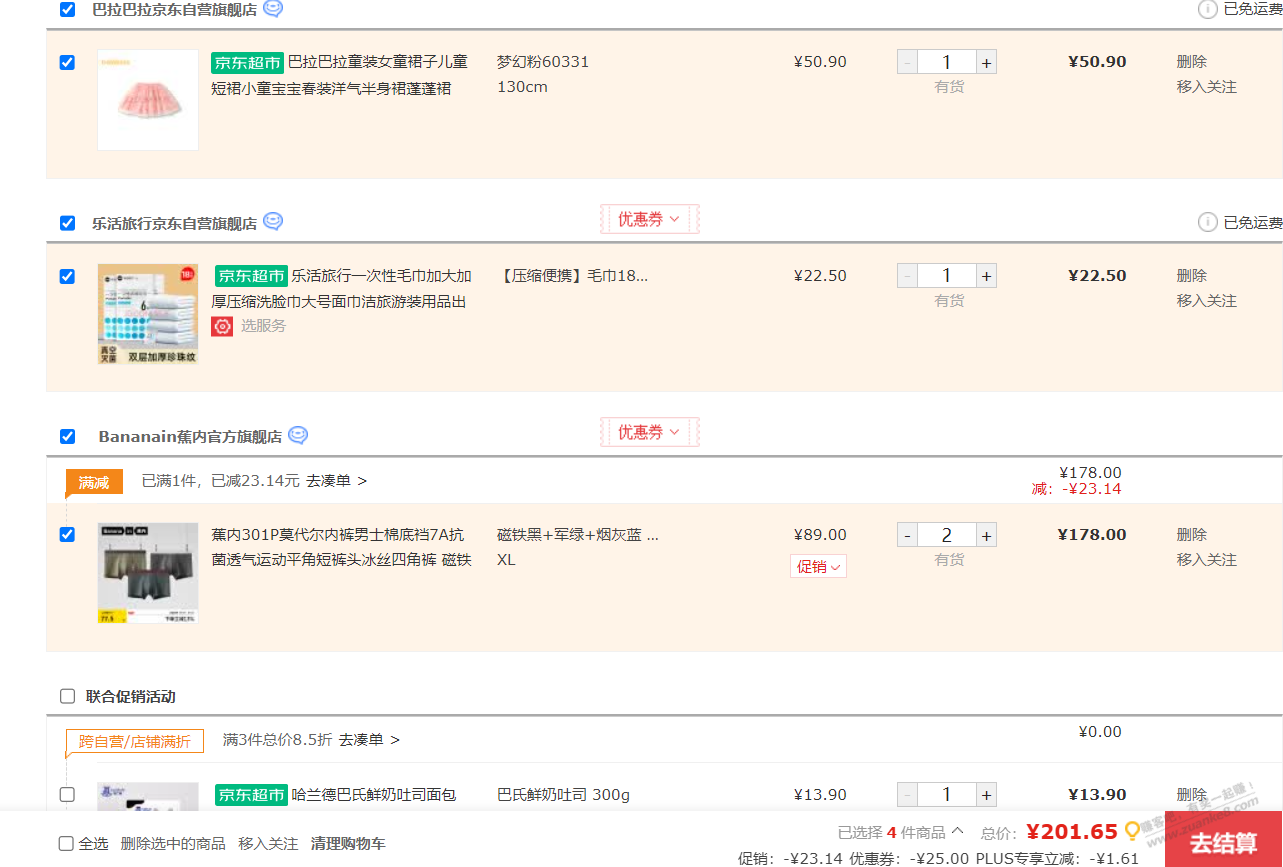The height and width of the screenshot is (867, 1283).
Task: Click the 跨自营/店铺满折 promotion tag
Action: coord(135,741)
